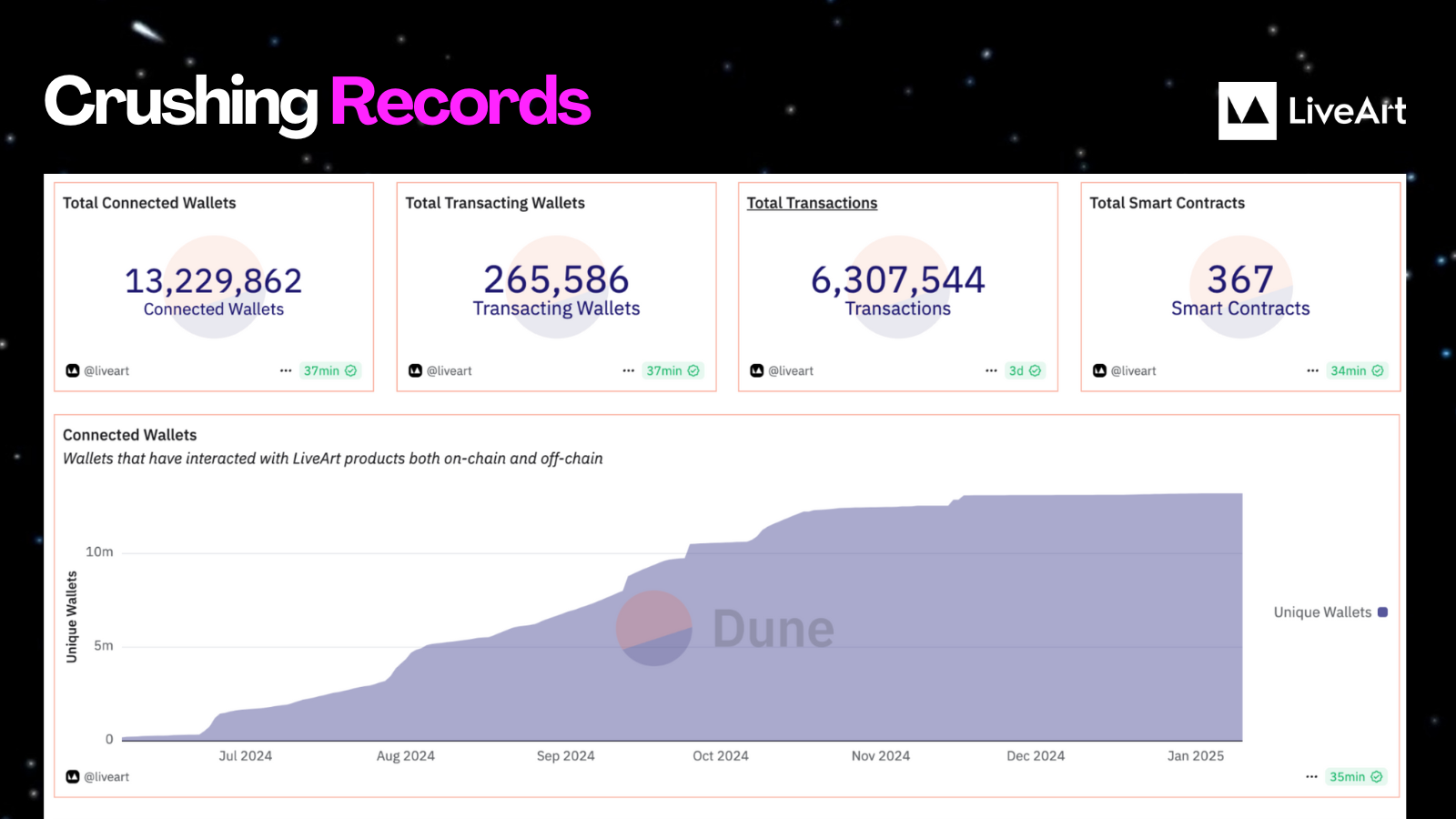The height and width of the screenshot is (819, 1456).
Task: Click @liveart avatar on Total Transacting Wallets card
Action: [415, 370]
